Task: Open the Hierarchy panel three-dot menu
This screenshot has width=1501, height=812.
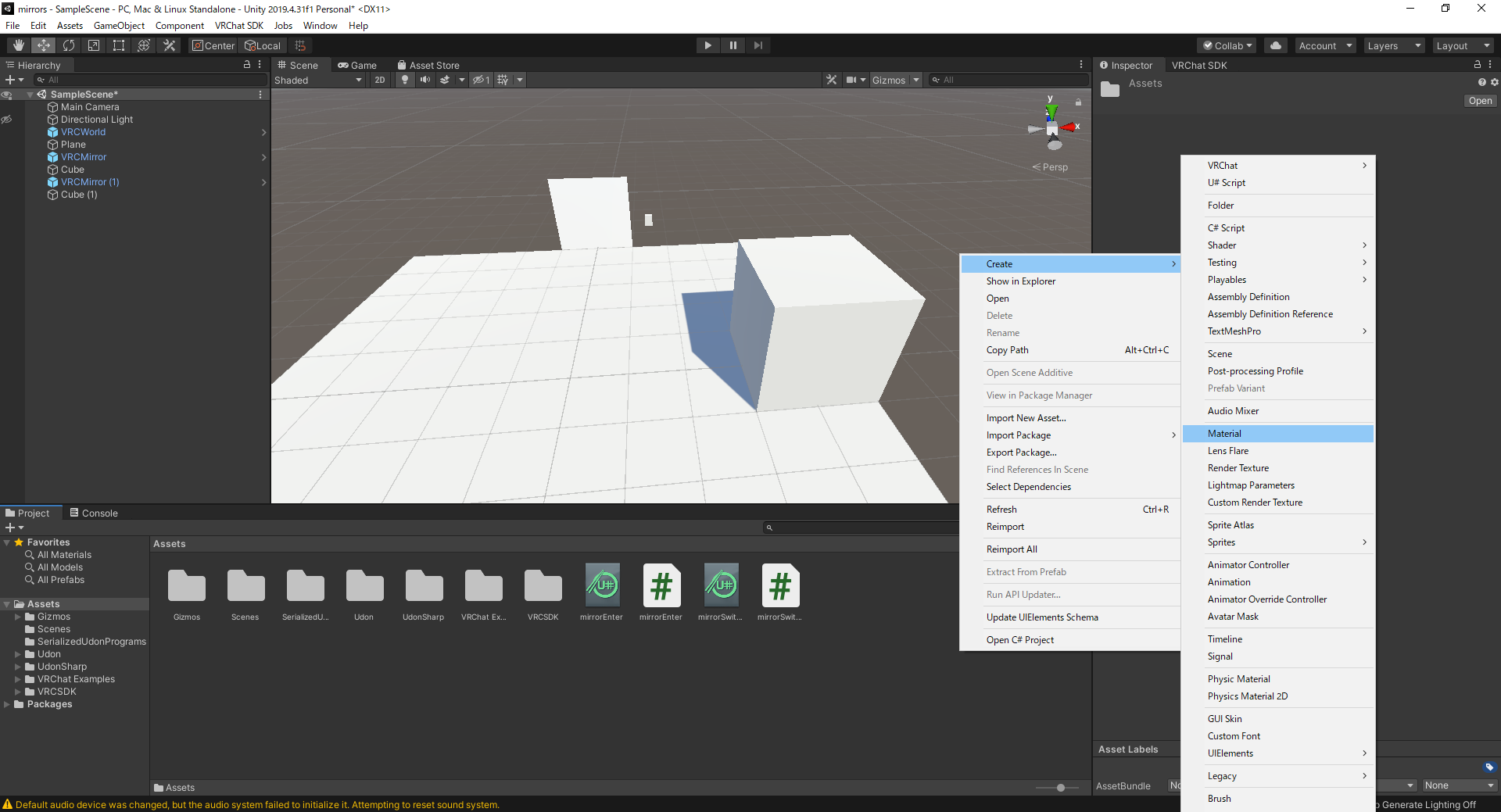Action: [x=260, y=65]
